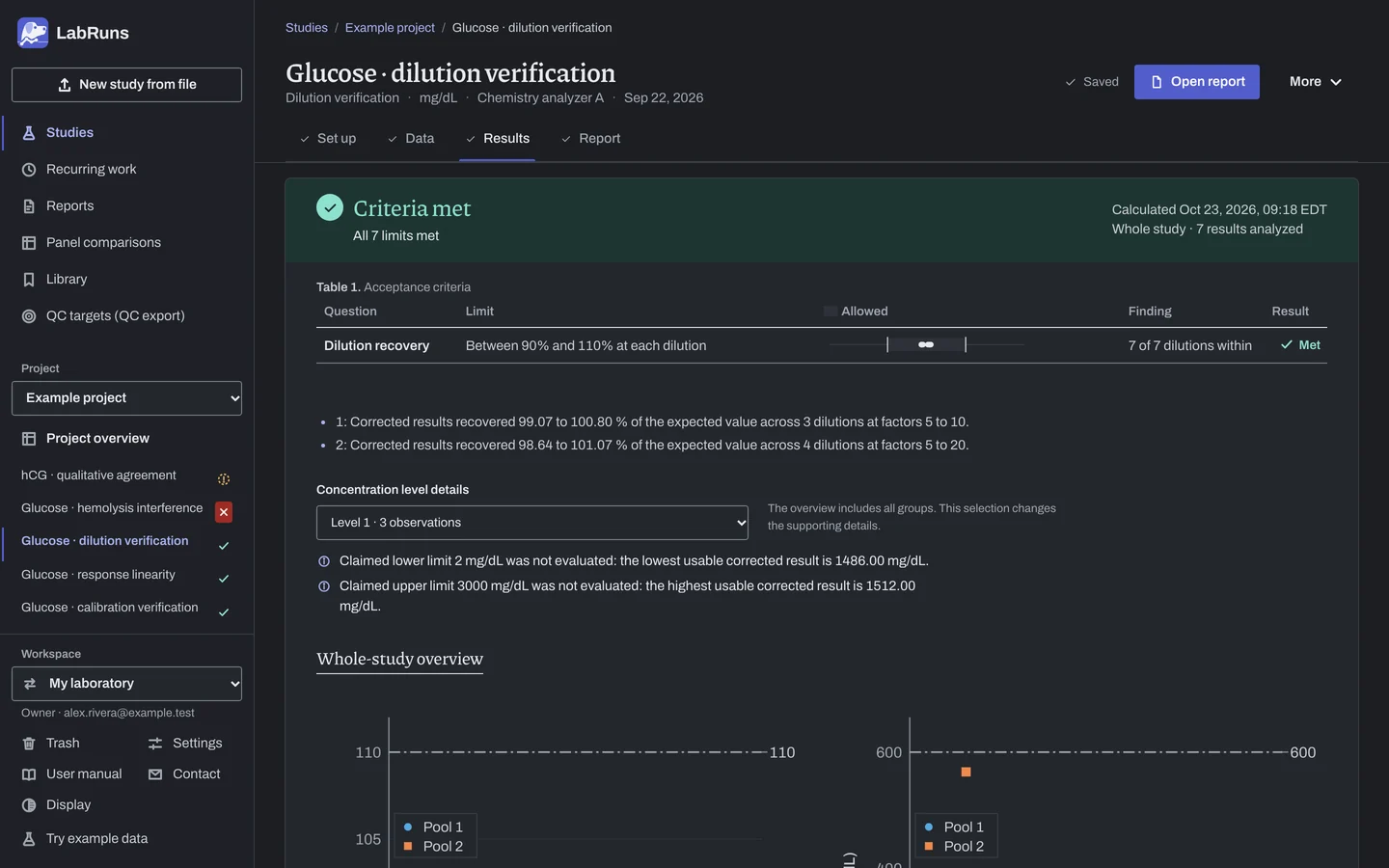Open Recurring work via its clock icon

tap(29, 170)
